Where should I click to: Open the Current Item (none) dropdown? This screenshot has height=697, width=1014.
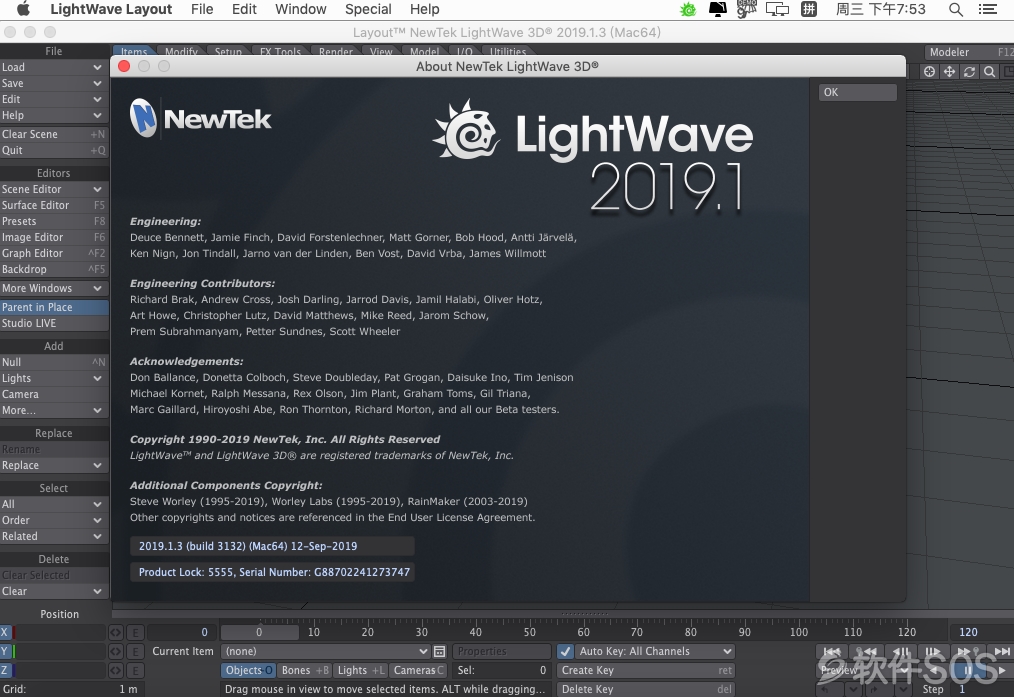325,651
